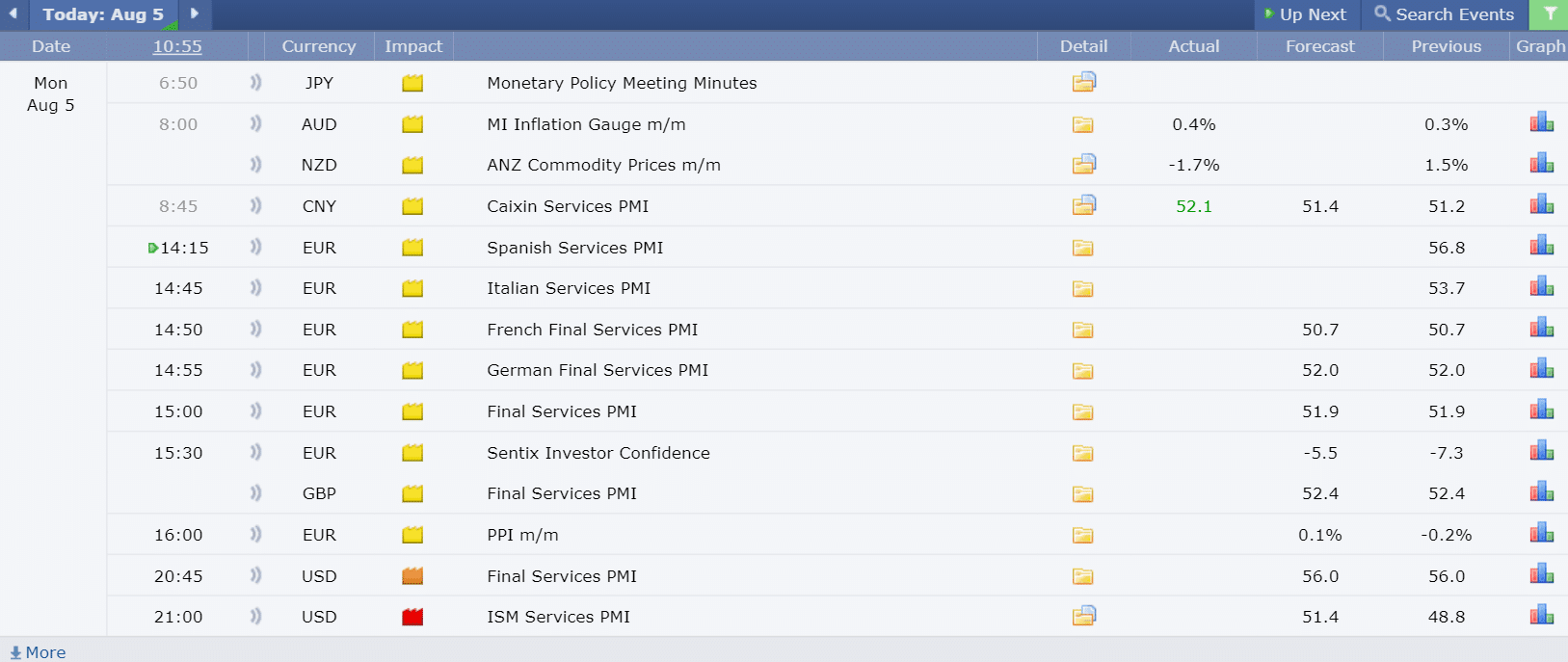Click the Currency column header
The image size is (1568, 662).
[319, 46]
